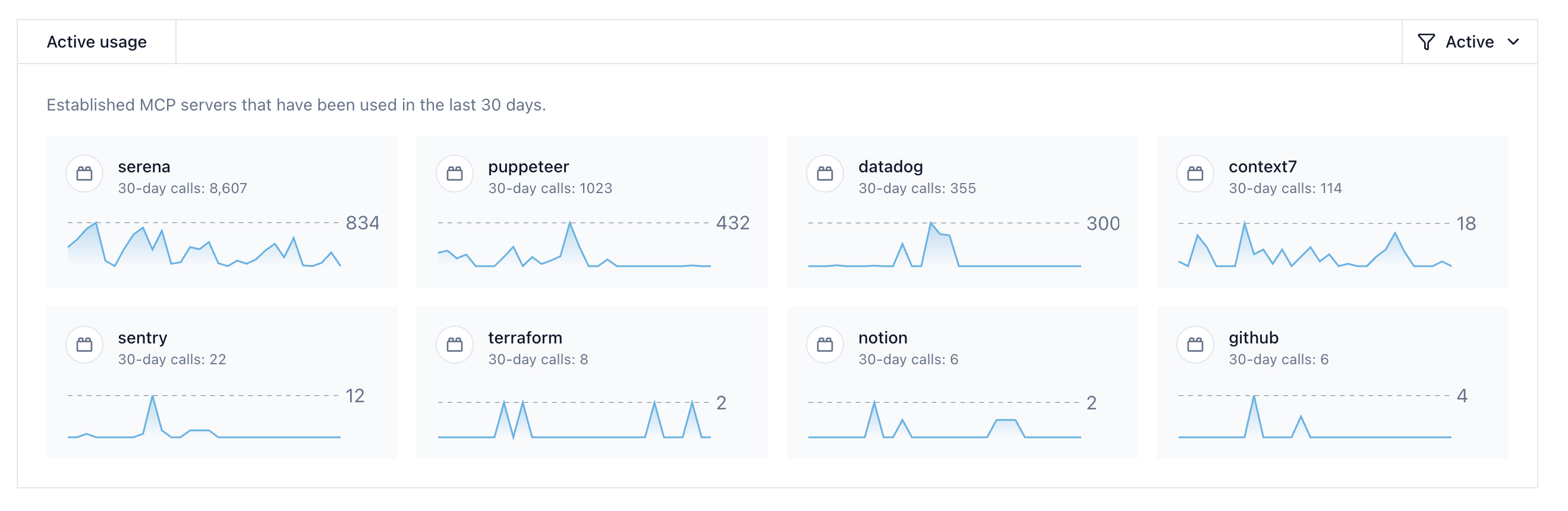Click the funnel filter icon
This screenshot has width=1568, height=511.
1425,42
